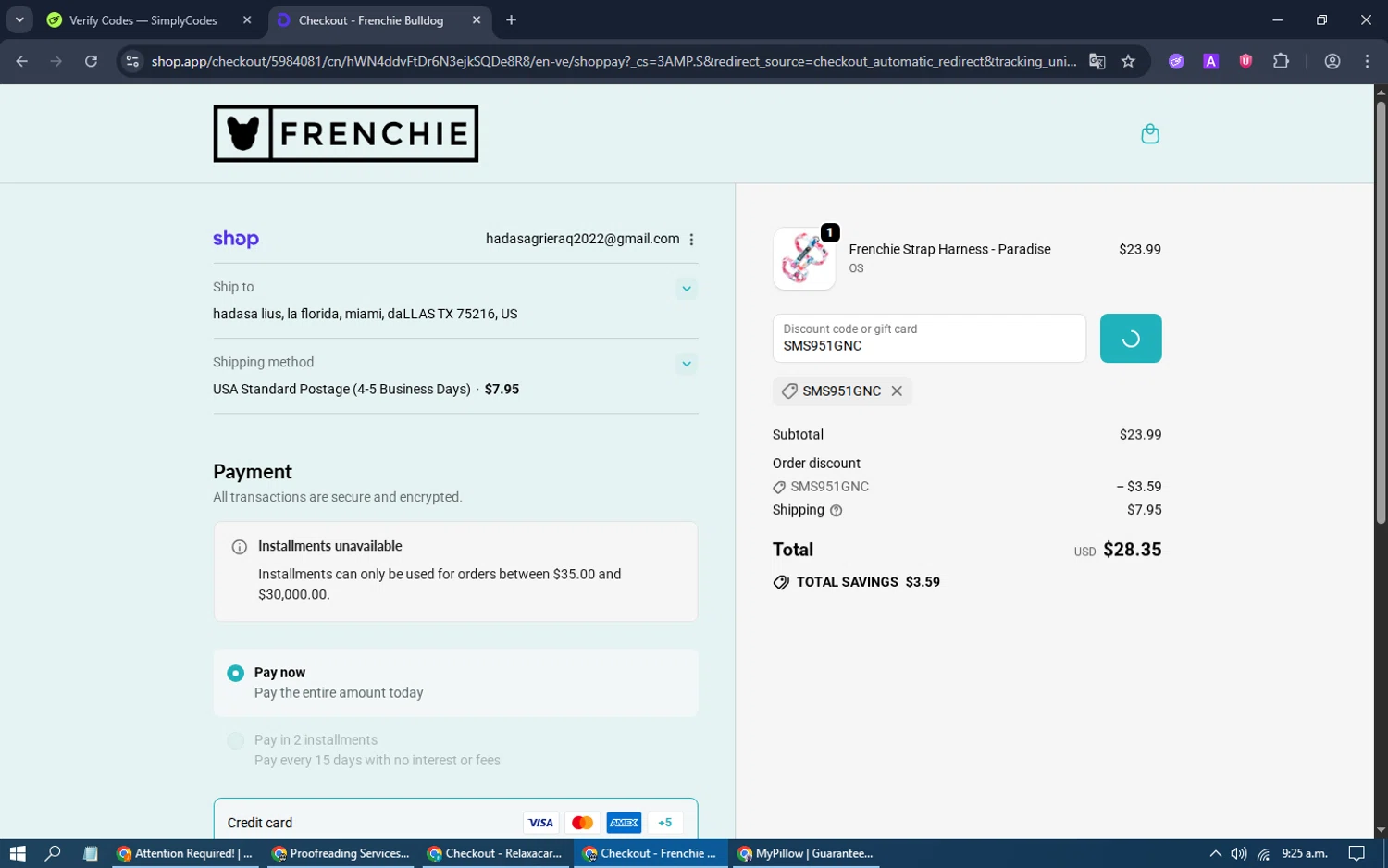The image size is (1388, 868).
Task: Show the +5 more card brands
Action: 665,823
